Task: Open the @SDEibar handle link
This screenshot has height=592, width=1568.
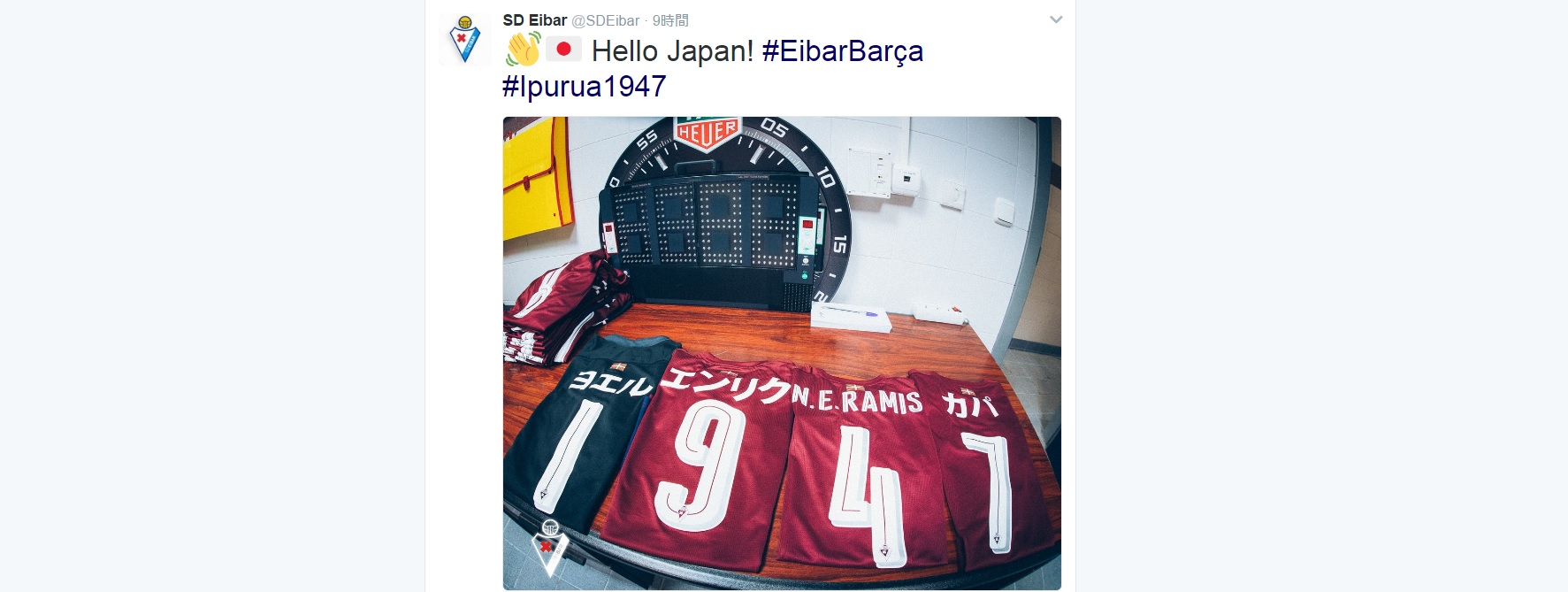Action: [x=606, y=20]
